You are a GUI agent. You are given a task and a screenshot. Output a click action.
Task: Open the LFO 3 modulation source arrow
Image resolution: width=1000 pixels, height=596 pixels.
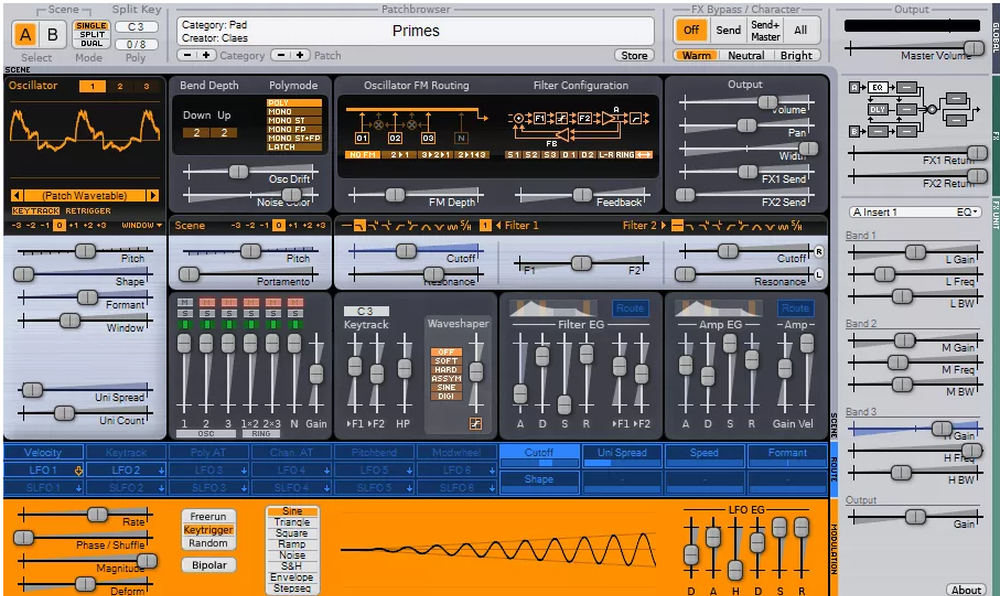(244, 470)
